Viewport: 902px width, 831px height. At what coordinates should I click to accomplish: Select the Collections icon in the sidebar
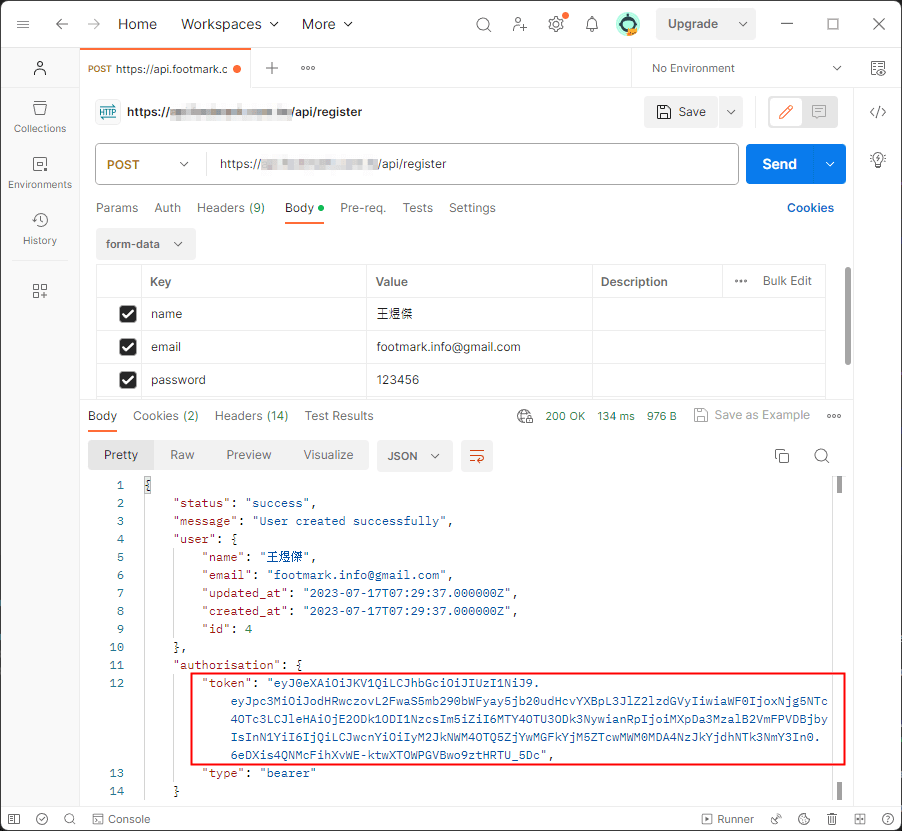[x=39, y=117]
